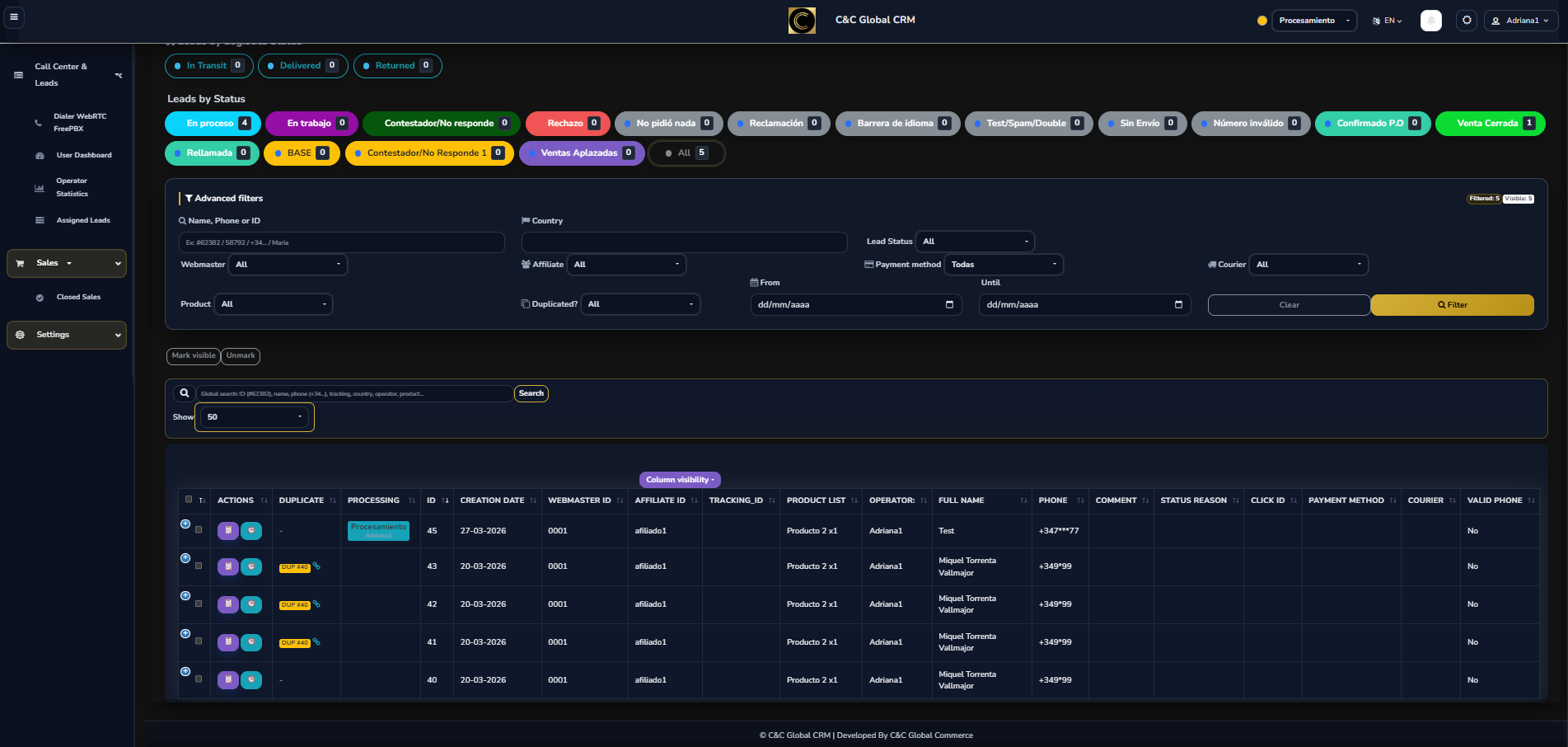Open the Lead Status dropdown
Image resolution: width=1568 pixels, height=747 pixels.
[x=975, y=242]
